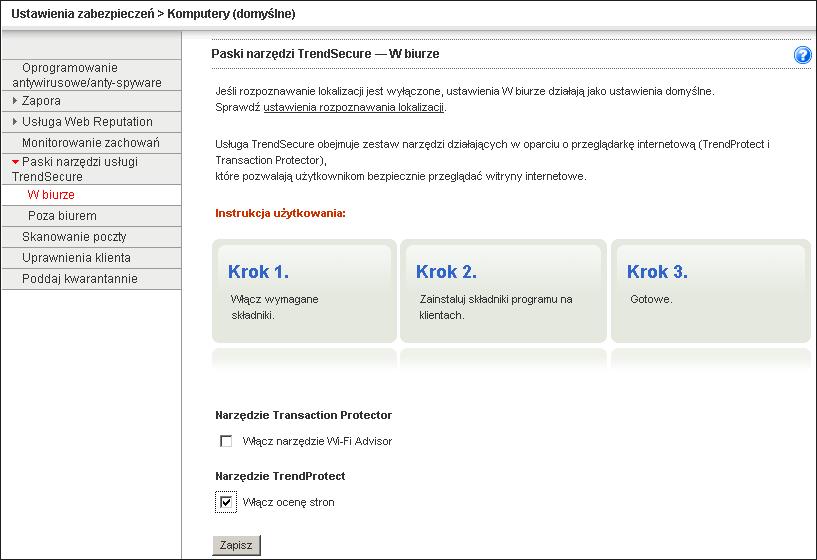Click 'Instrukcja użytkowania:' heading text
Screen dimensions: 817x560
[x=280, y=213]
